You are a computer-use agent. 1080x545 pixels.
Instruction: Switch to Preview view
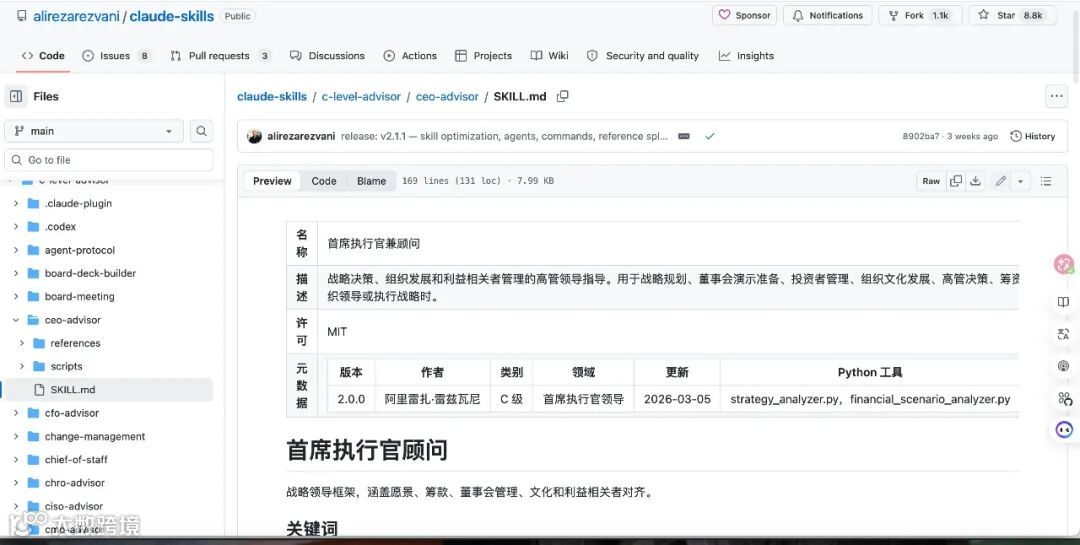pyautogui.click(x=272, y=181)
